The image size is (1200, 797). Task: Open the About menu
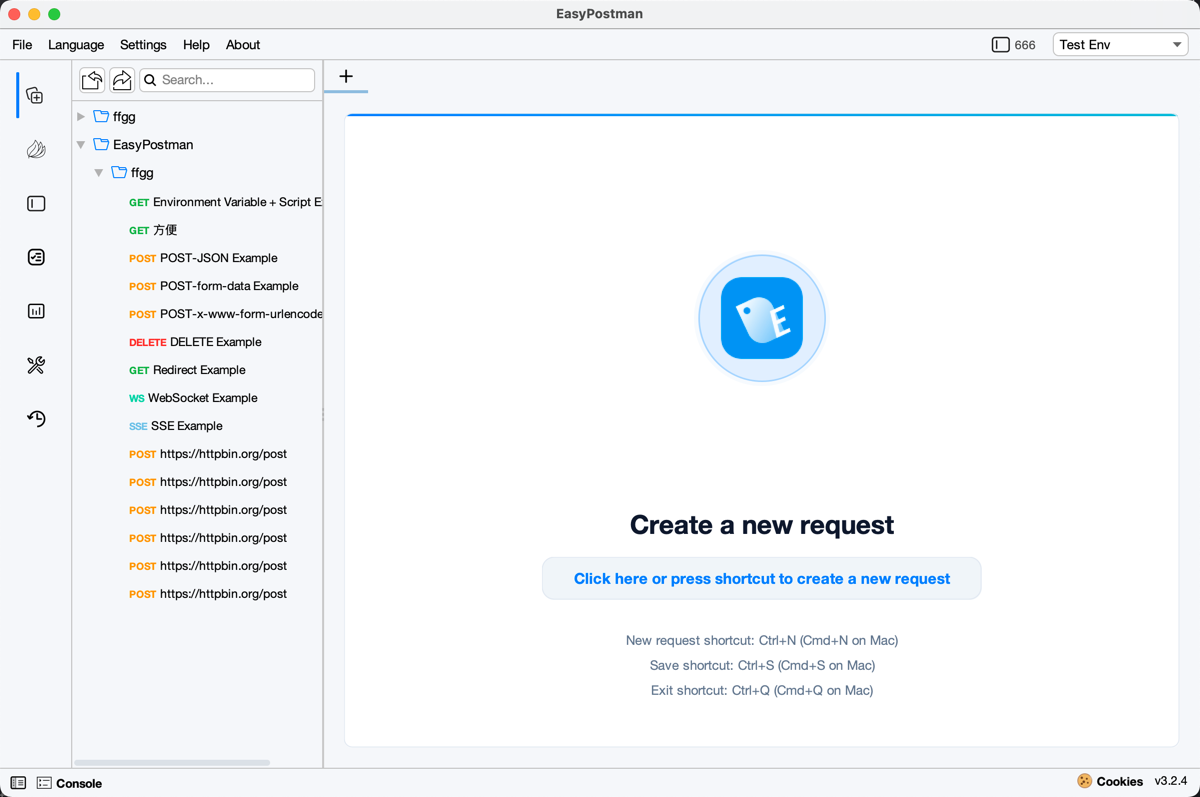[243, 45]
